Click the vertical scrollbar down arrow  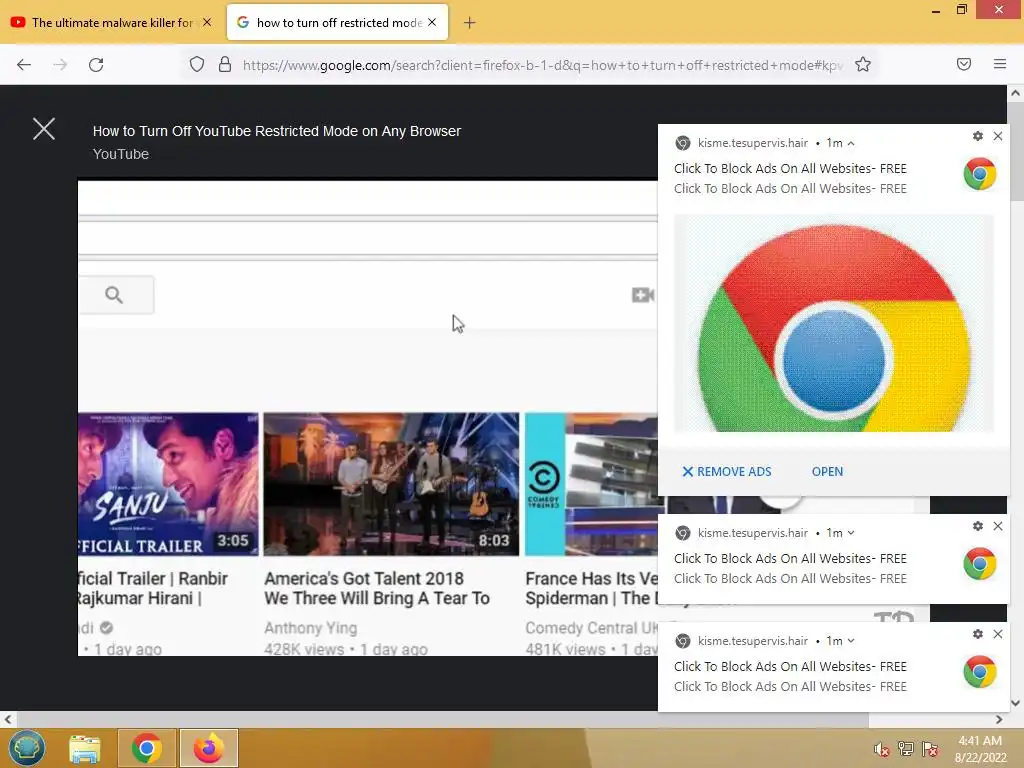click(x=1015, y=703)
